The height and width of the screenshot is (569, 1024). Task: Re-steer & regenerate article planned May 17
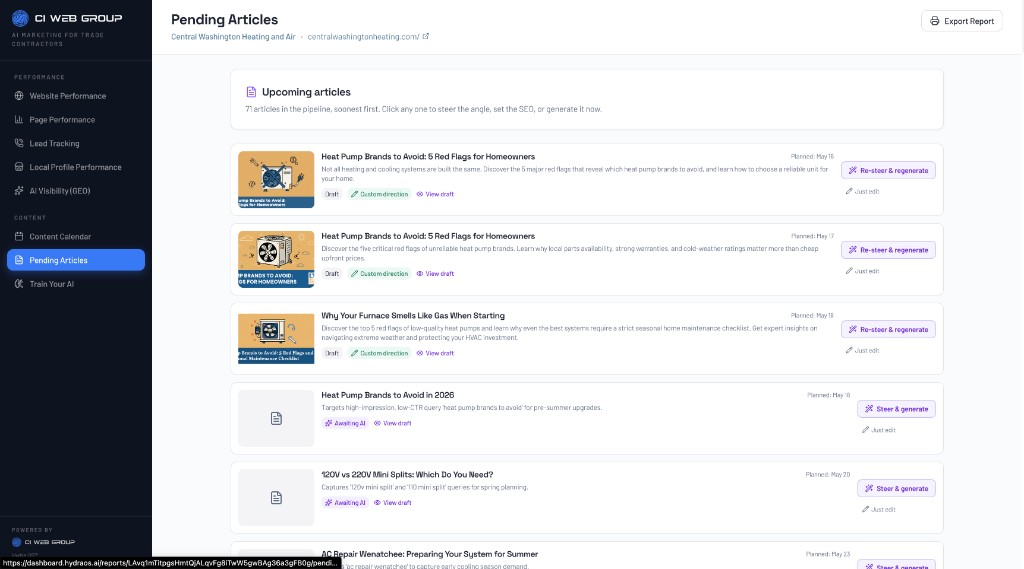(x=888, y=250)
